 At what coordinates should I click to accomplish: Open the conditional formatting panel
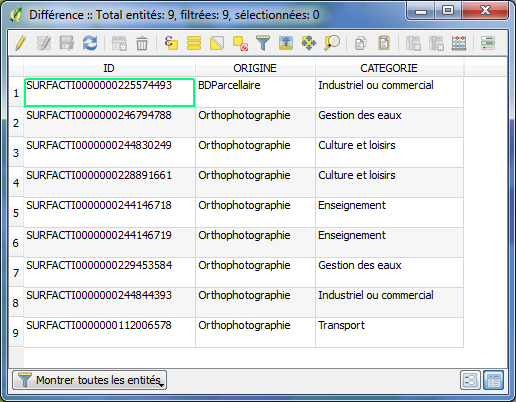(x=488, y=43)
